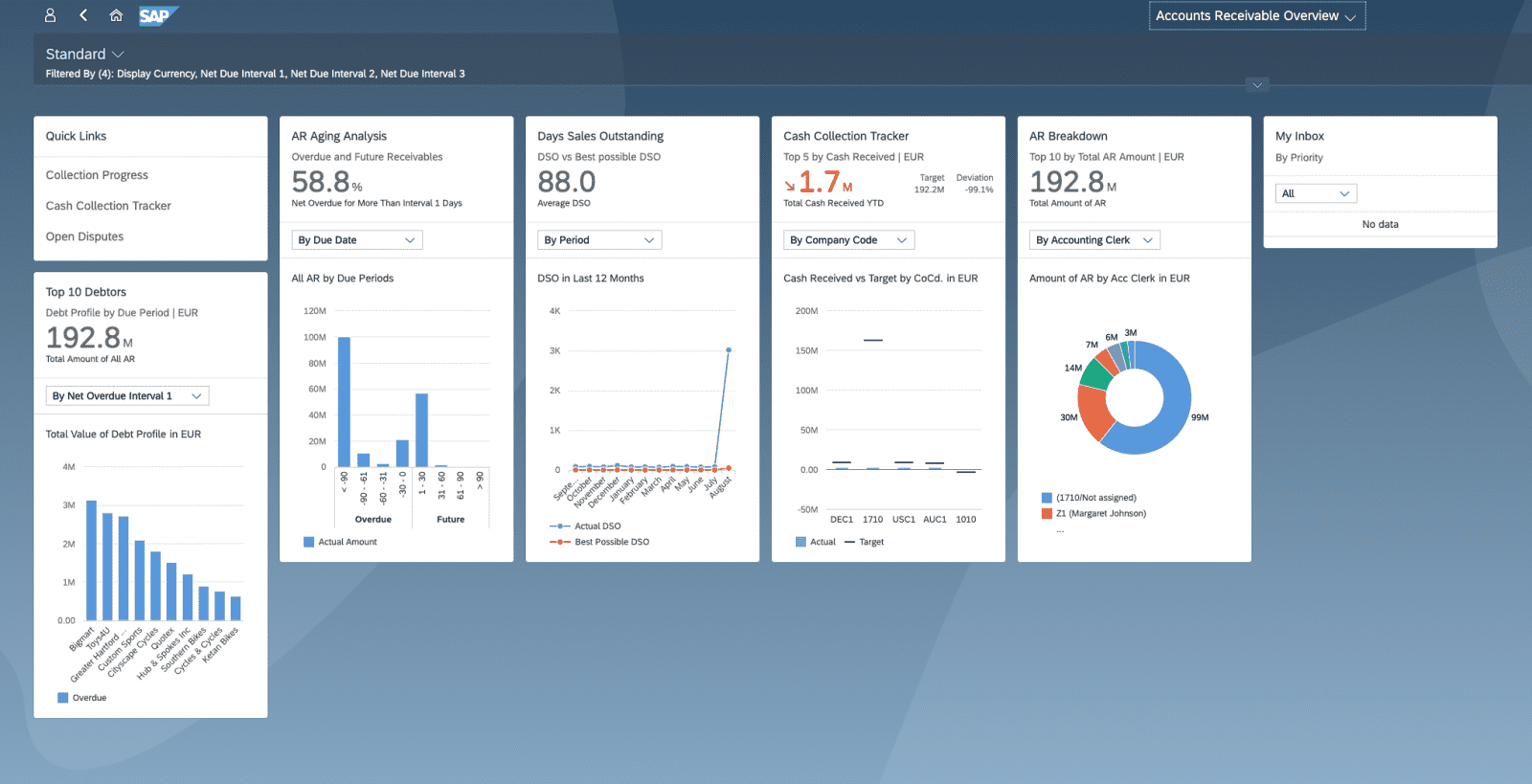
Task: Click the Actual Amount legend swatch
Action: [308, 542]
